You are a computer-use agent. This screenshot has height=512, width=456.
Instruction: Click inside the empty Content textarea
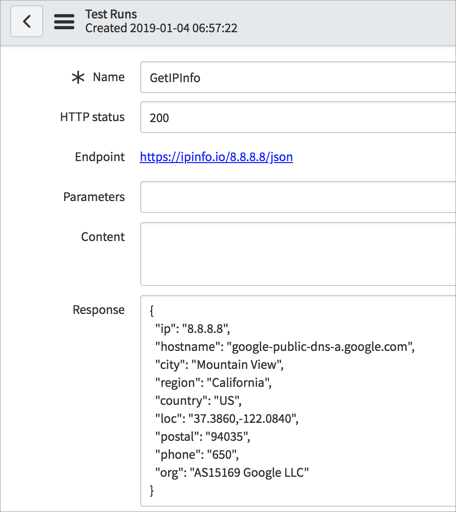coord(298,254)
